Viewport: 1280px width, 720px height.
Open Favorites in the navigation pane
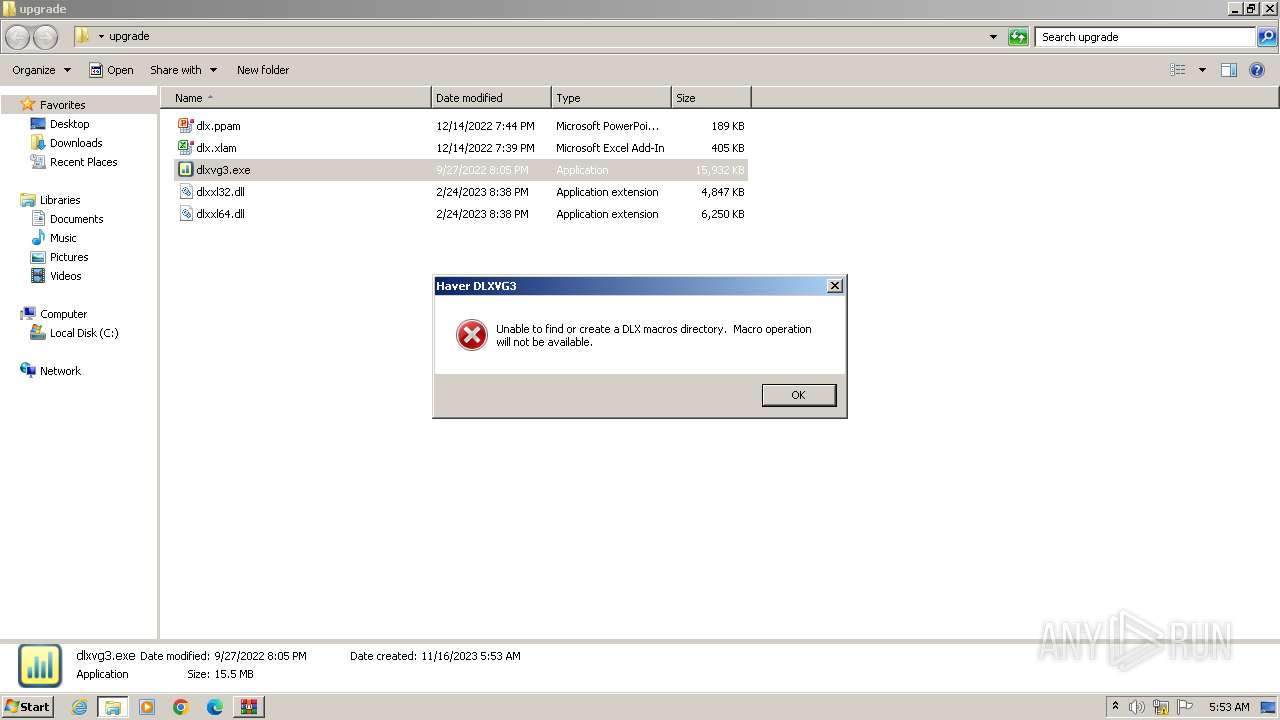(62, 105)
